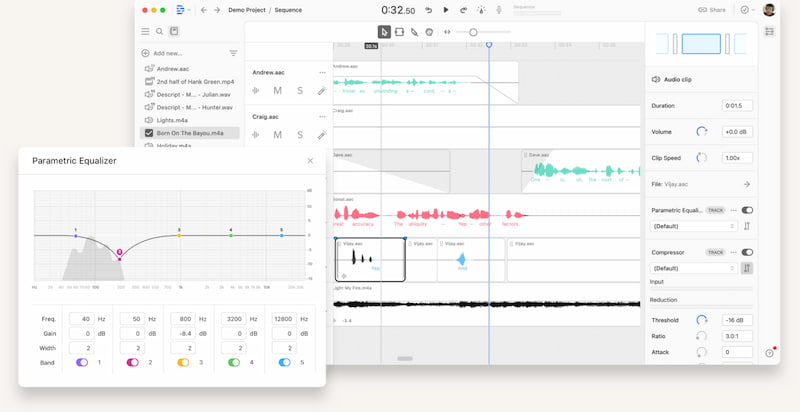Image resolution: width=800 pixels, height=412 pixels.
Task: Solo the Andrew.aac track
Action: (x=300, y=91)
